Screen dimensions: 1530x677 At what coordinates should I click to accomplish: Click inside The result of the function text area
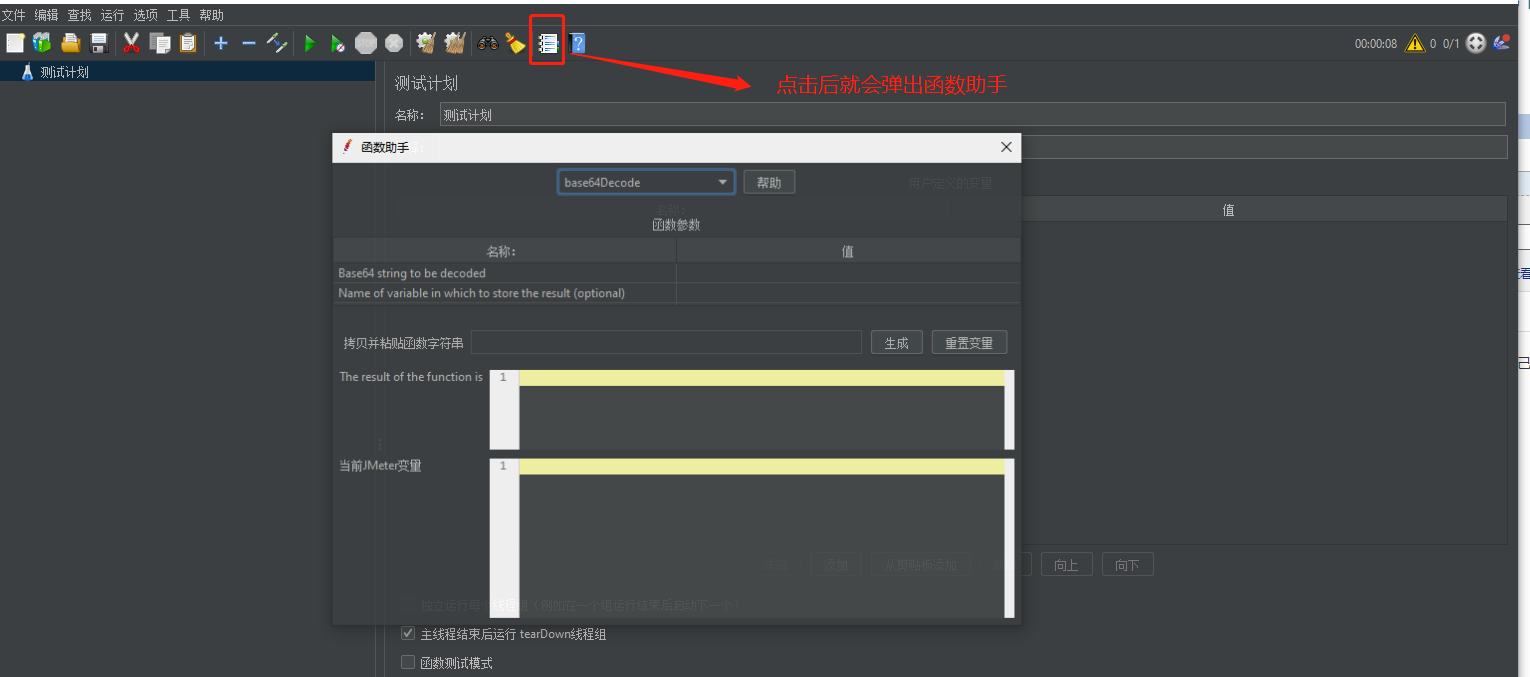click(x=761, y=409)
